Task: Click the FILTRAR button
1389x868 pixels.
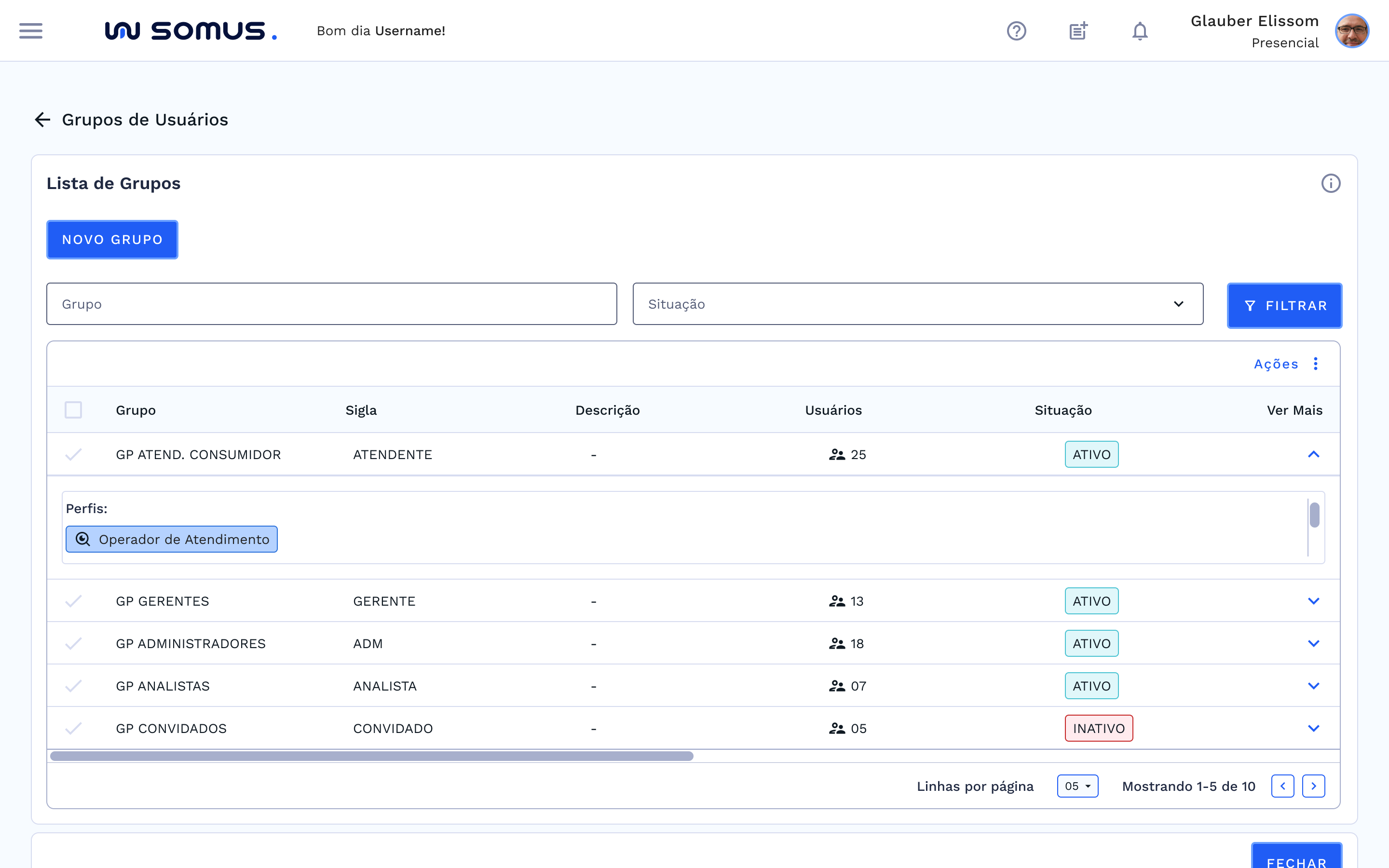Action: click(1284, 305)
